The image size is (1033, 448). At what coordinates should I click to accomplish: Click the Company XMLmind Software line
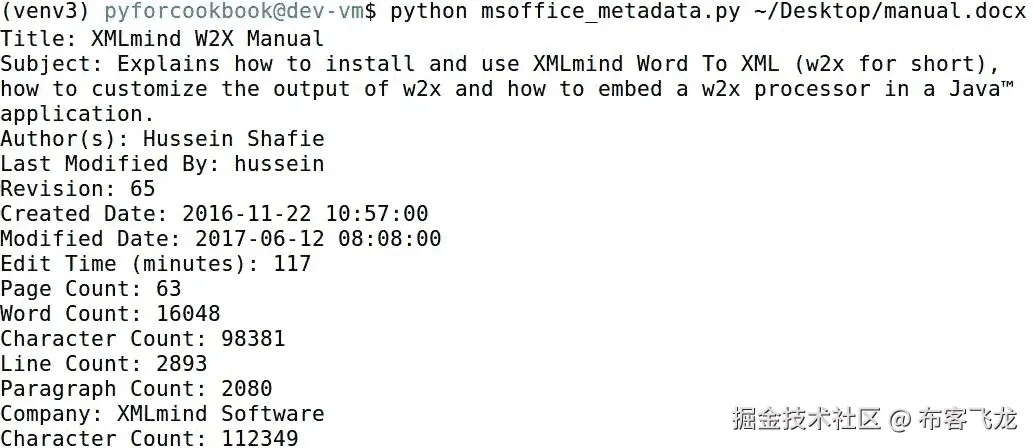click(162, 414)
